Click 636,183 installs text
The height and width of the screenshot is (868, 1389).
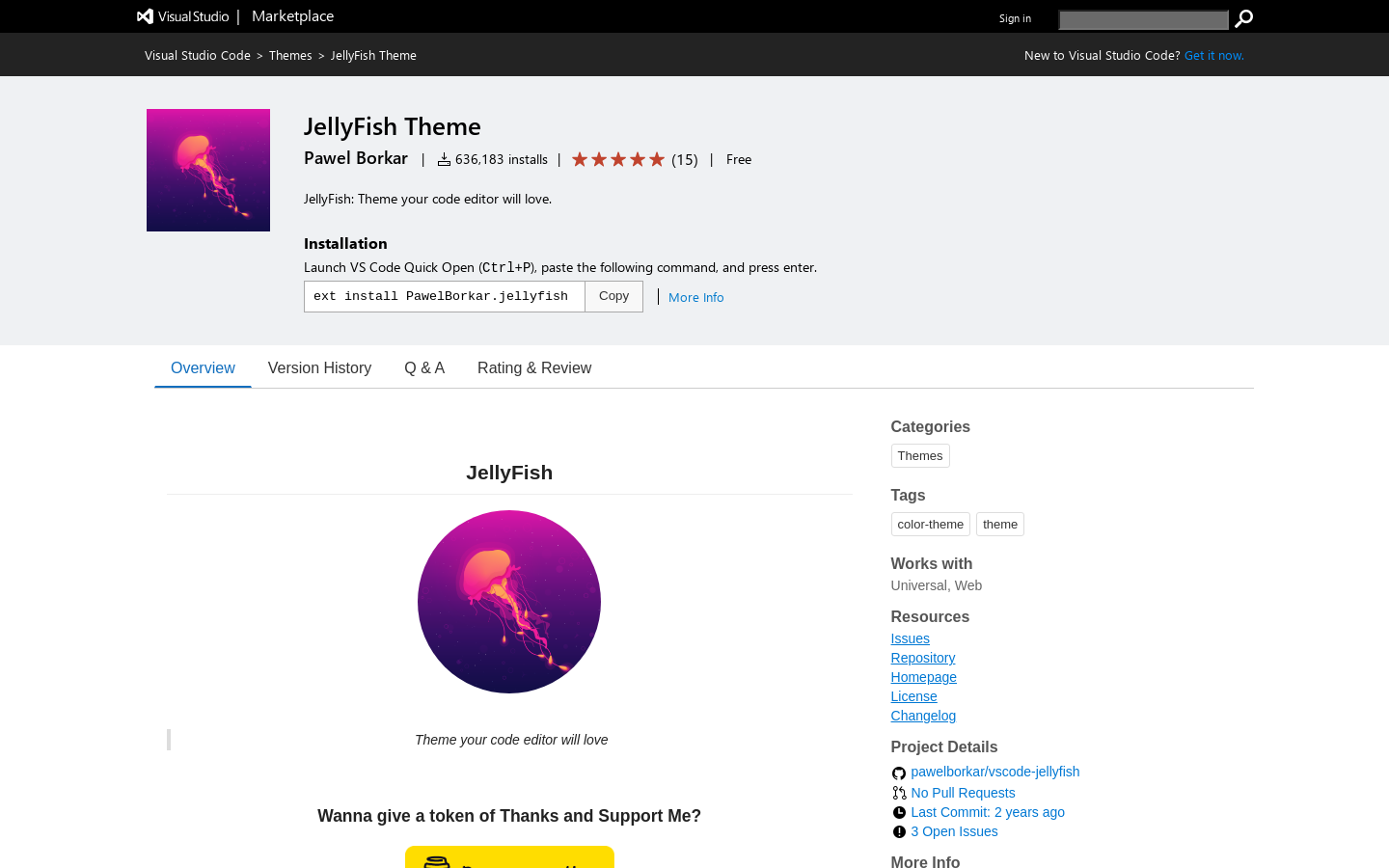[x=502, y=159]
